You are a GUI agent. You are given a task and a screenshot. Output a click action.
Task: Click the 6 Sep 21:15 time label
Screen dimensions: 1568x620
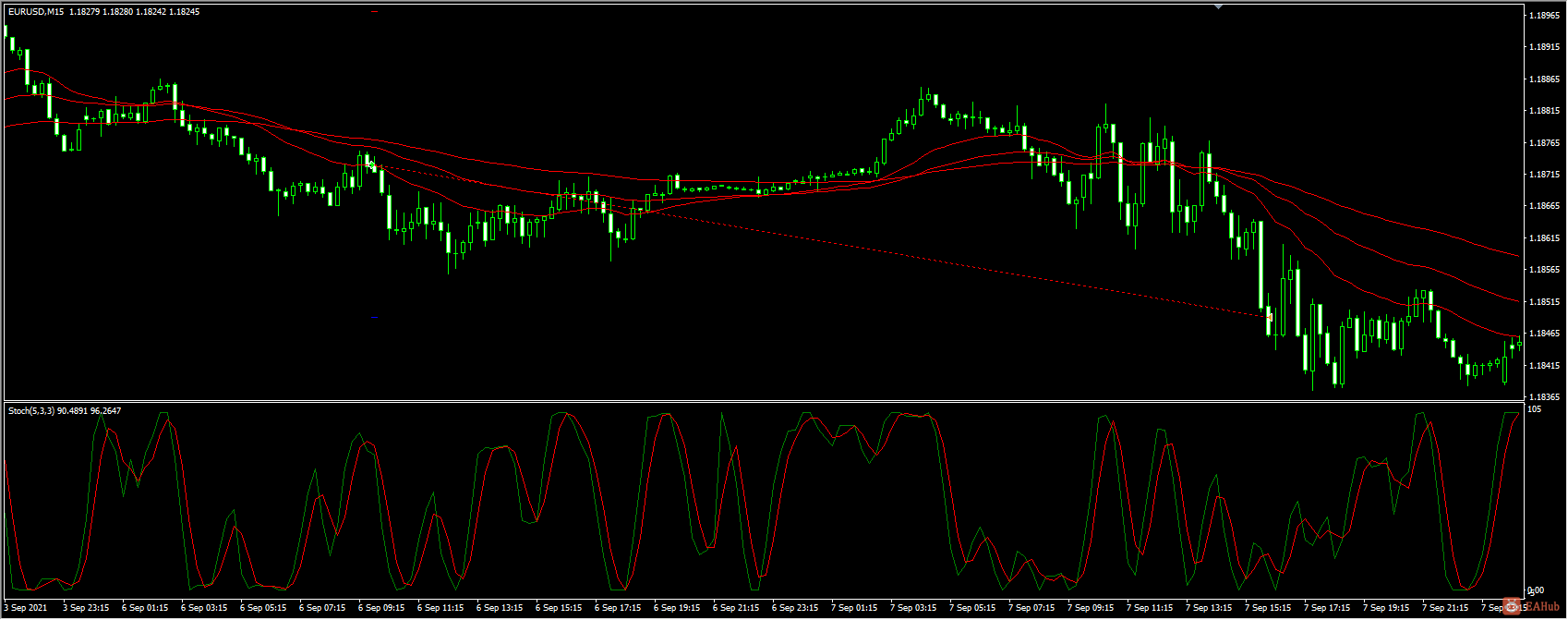coord(736,608)
